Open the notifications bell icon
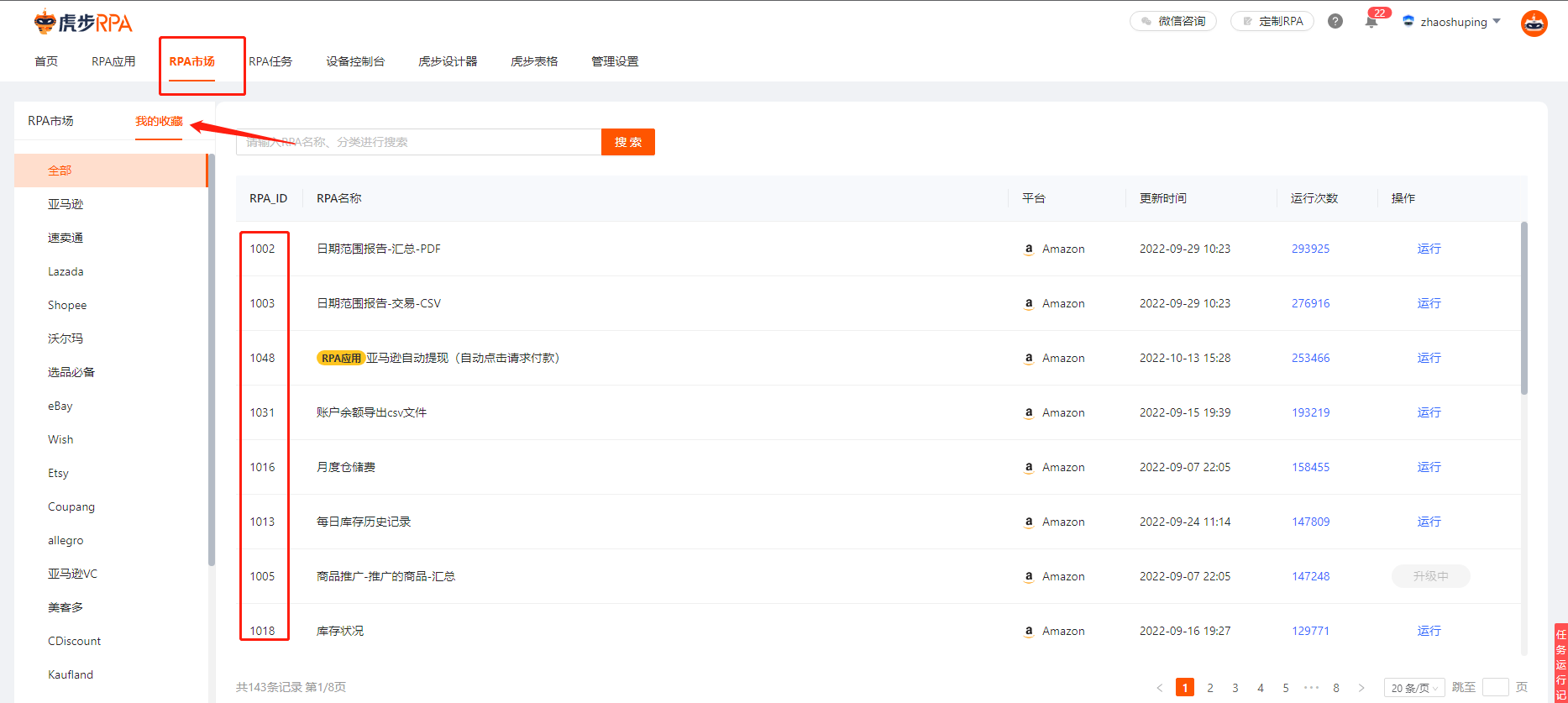 tap(1371, 22)
